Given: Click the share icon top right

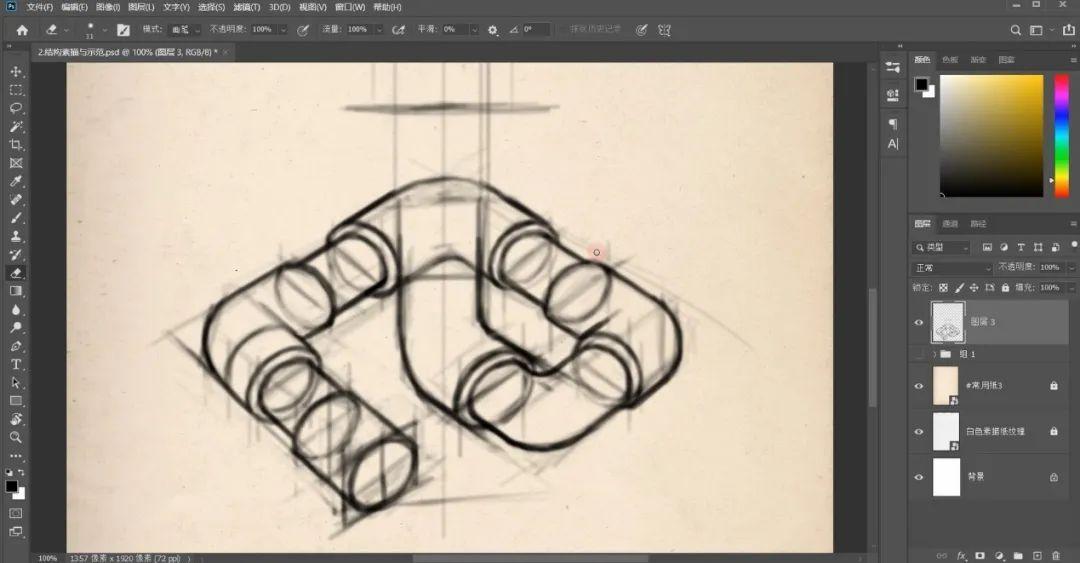Looking at the screenshot, I should coord(1068,30).
